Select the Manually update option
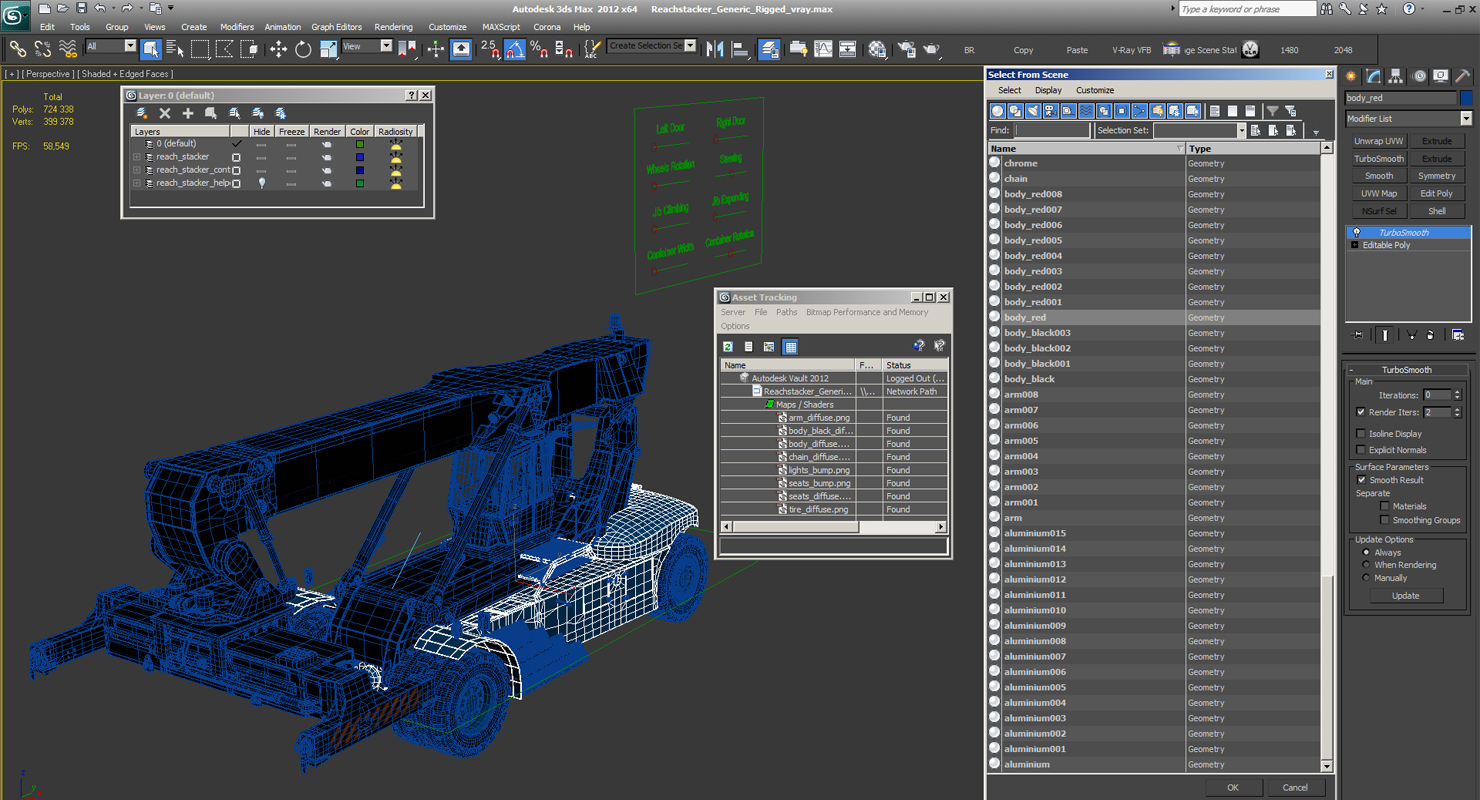1480x800 pixels. coord(1366,578)
